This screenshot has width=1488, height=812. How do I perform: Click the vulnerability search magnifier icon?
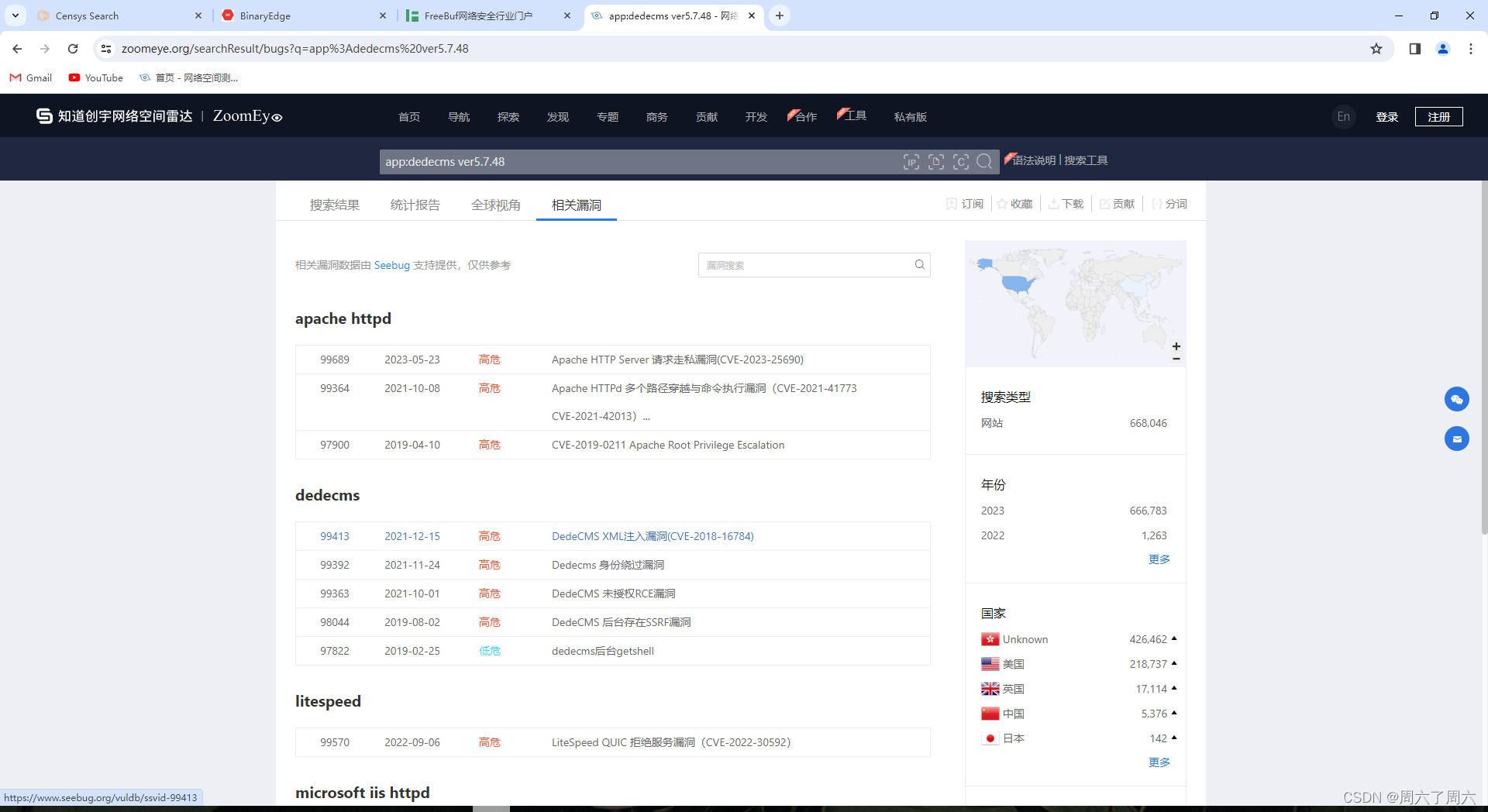click(919, 265)
